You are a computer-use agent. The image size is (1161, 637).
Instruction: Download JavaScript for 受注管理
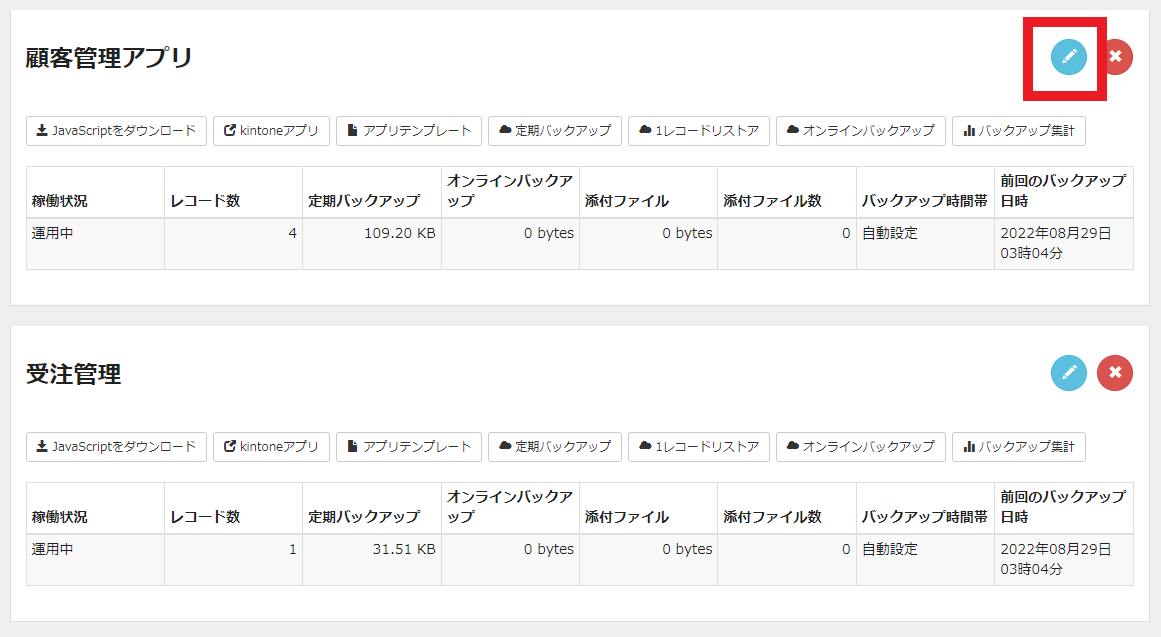(116, 447)
